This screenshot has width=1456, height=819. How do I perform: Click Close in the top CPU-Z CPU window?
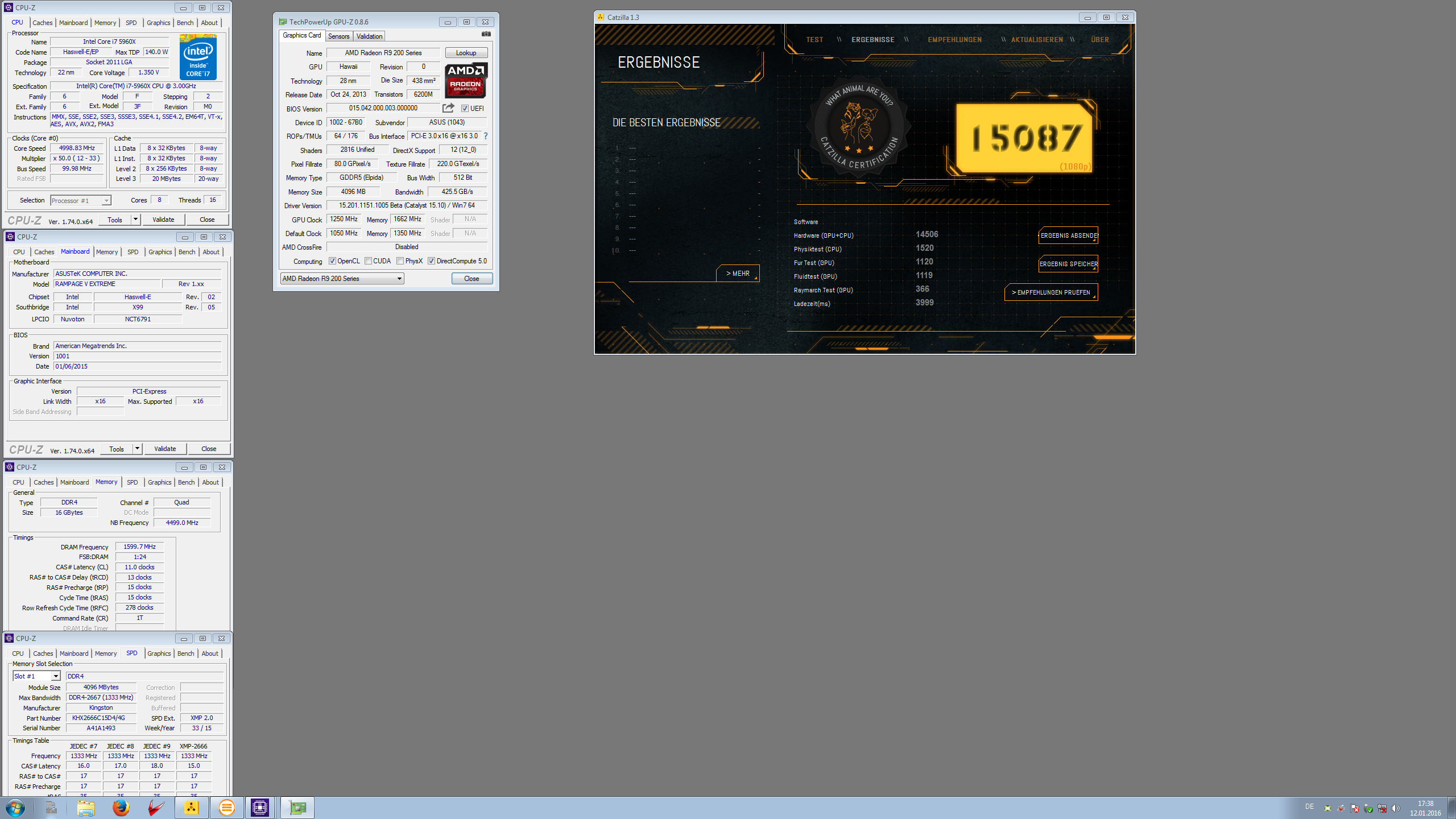(x=207, y=220)
